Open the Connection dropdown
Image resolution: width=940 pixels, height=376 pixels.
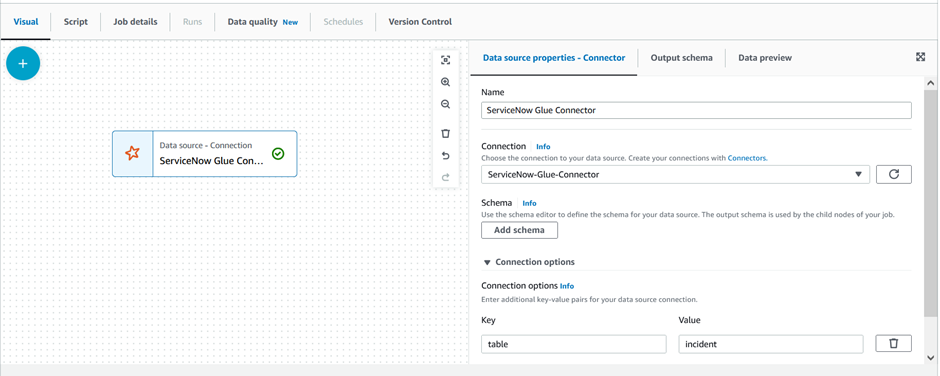click(x=675, y=175)
